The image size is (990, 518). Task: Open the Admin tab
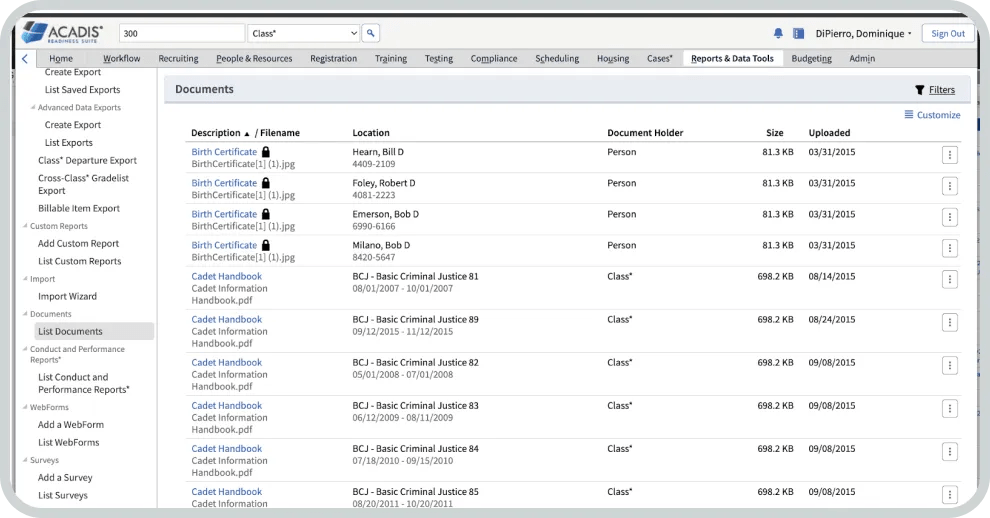tap(862, 58)
